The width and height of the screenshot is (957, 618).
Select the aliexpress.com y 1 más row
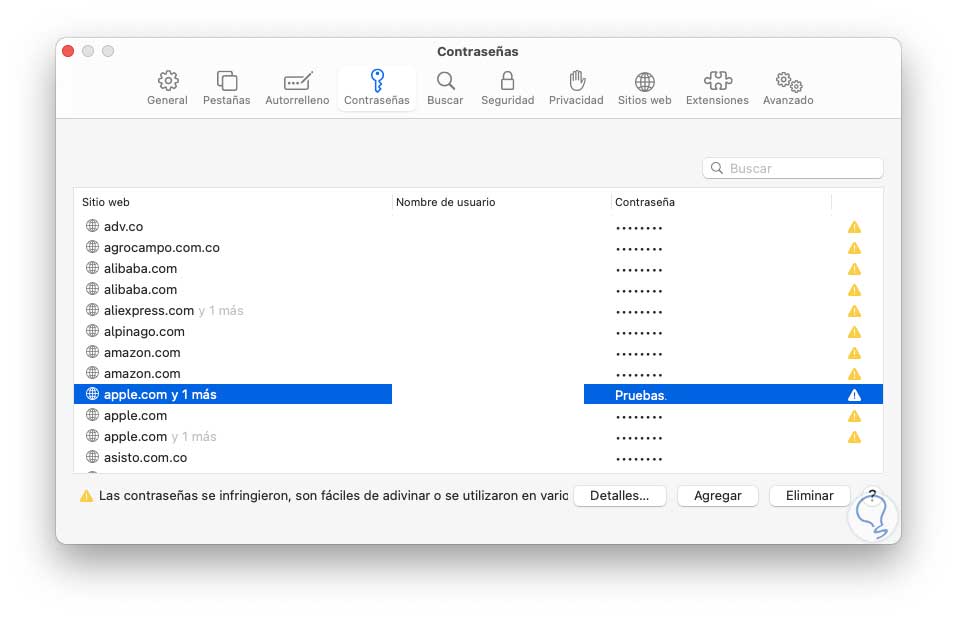[x=478, y=311]
